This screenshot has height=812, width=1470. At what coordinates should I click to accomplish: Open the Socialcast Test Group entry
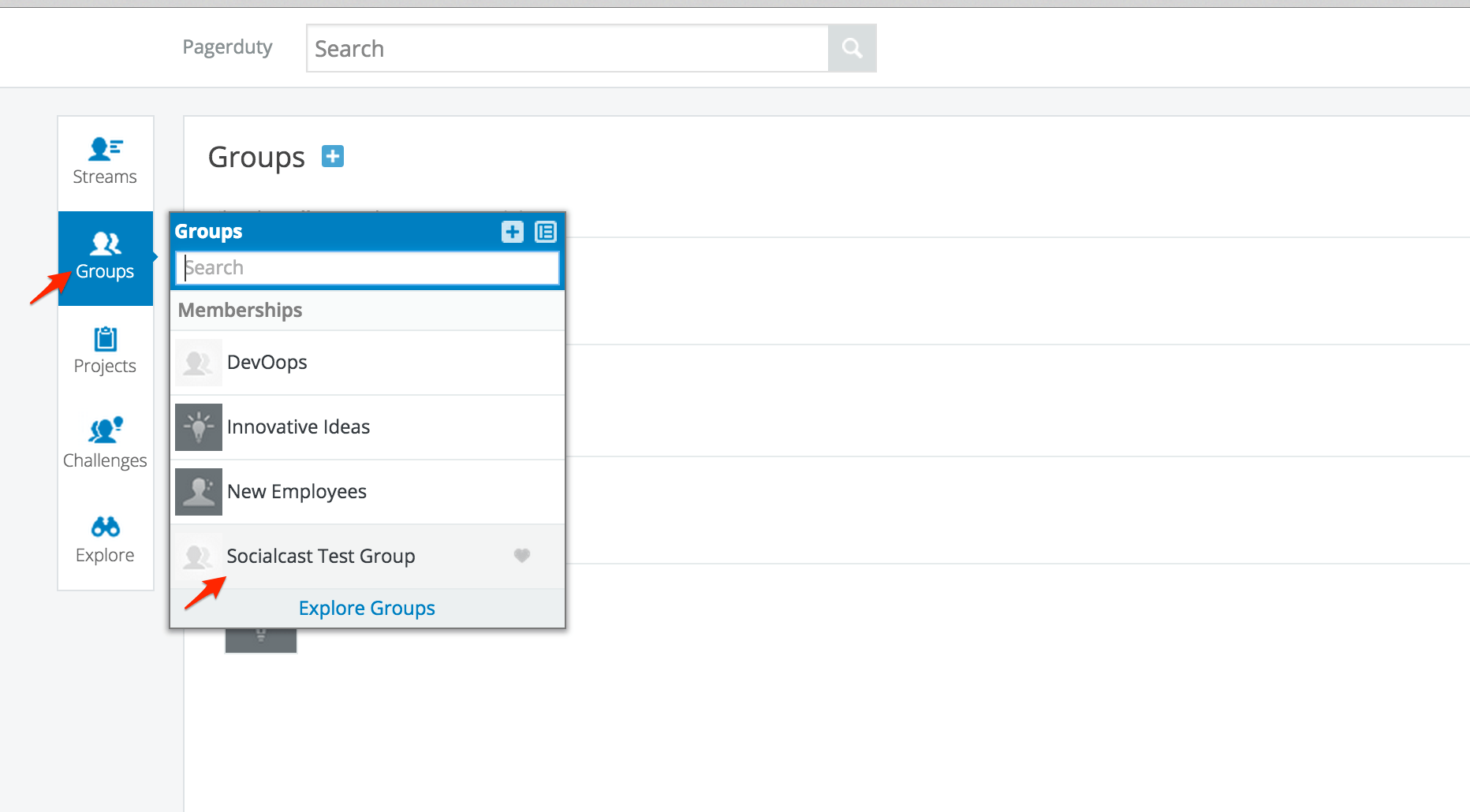pos(321,556)
